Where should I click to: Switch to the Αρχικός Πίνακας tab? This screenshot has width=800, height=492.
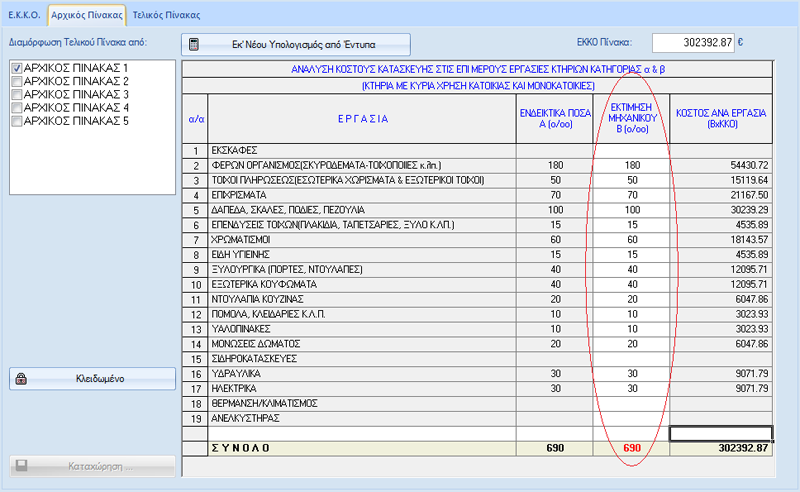(87, 15)
